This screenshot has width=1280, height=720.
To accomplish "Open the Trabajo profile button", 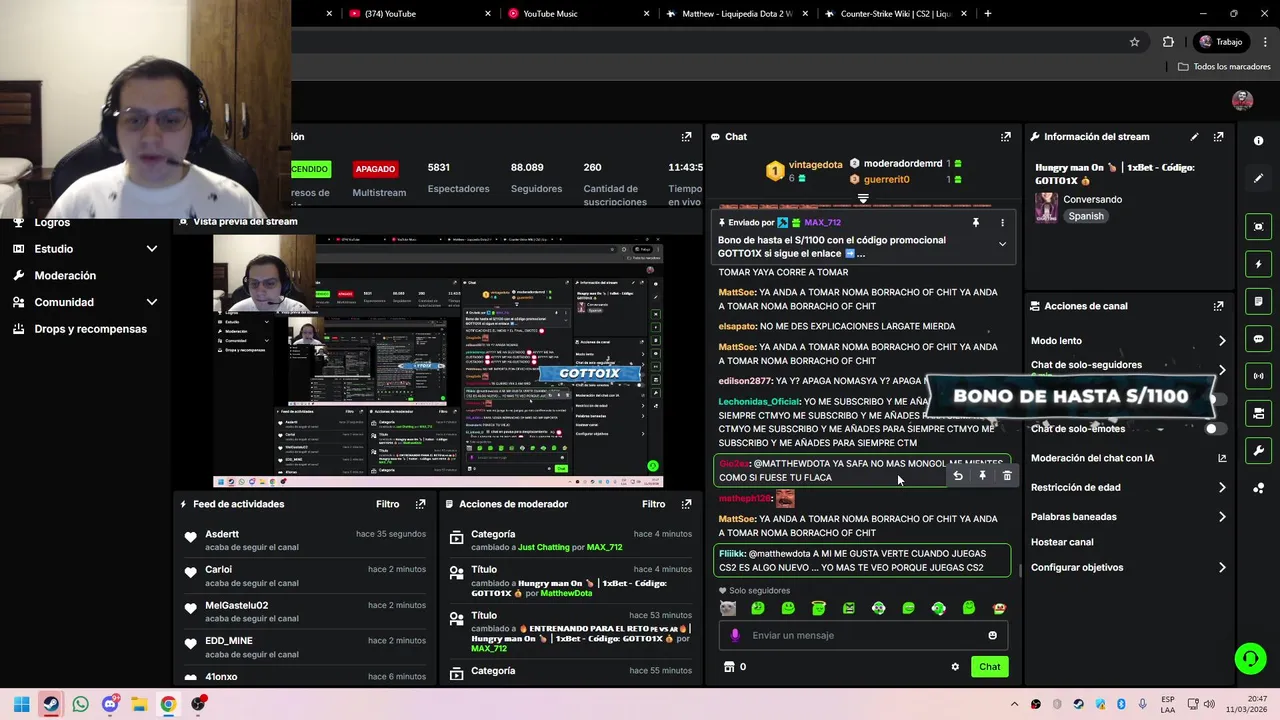I will point(1221,42).
